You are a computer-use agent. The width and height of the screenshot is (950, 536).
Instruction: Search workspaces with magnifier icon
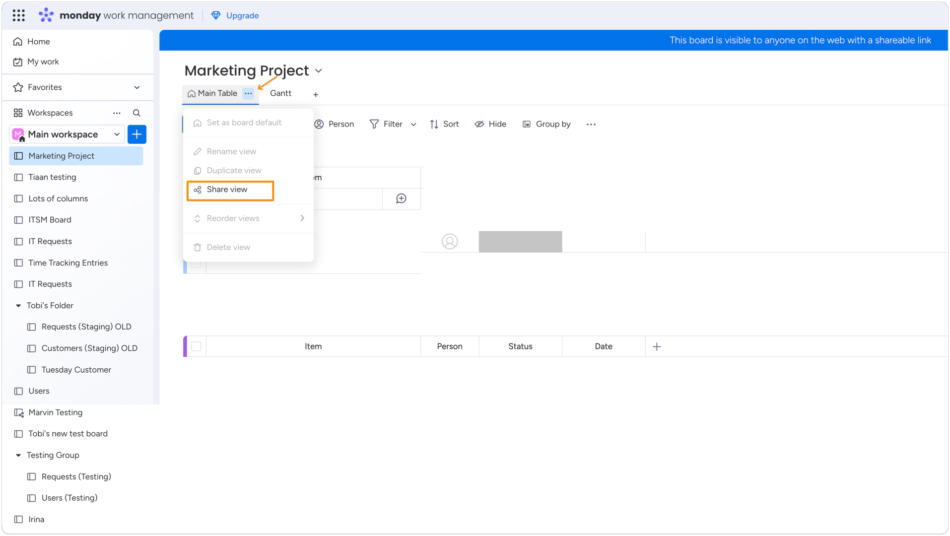point(137,113)
